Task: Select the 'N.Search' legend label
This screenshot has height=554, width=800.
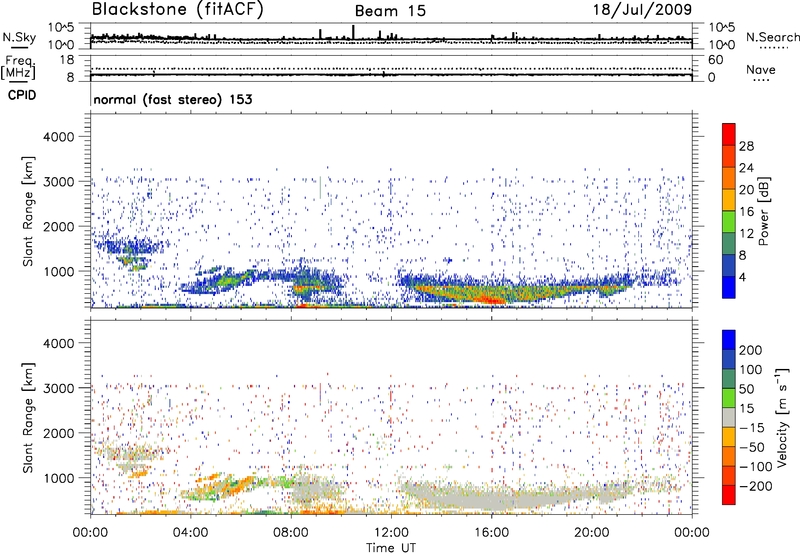Action: click(772, 37)
